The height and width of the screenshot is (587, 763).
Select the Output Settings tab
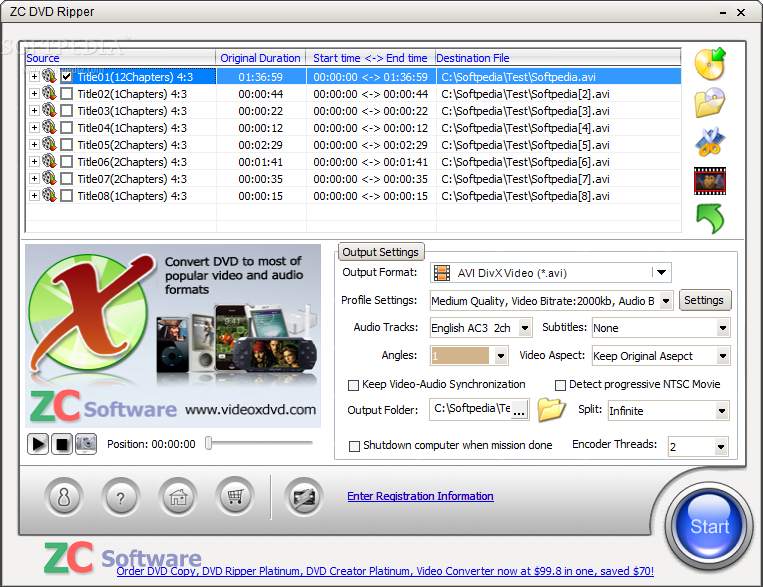[x=381, y=252]
